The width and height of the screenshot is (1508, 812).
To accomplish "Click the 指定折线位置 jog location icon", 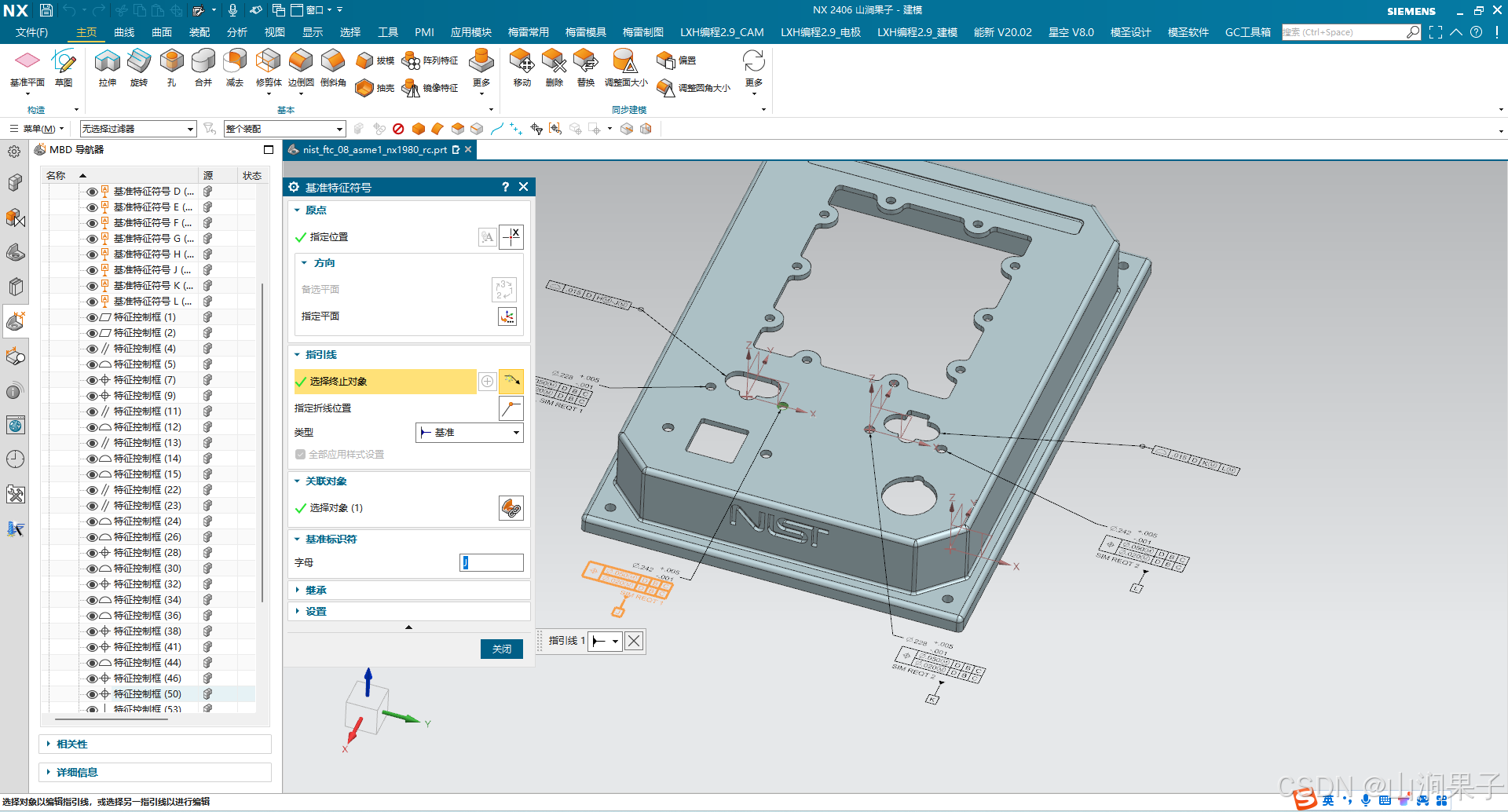I will pos(511,408).
